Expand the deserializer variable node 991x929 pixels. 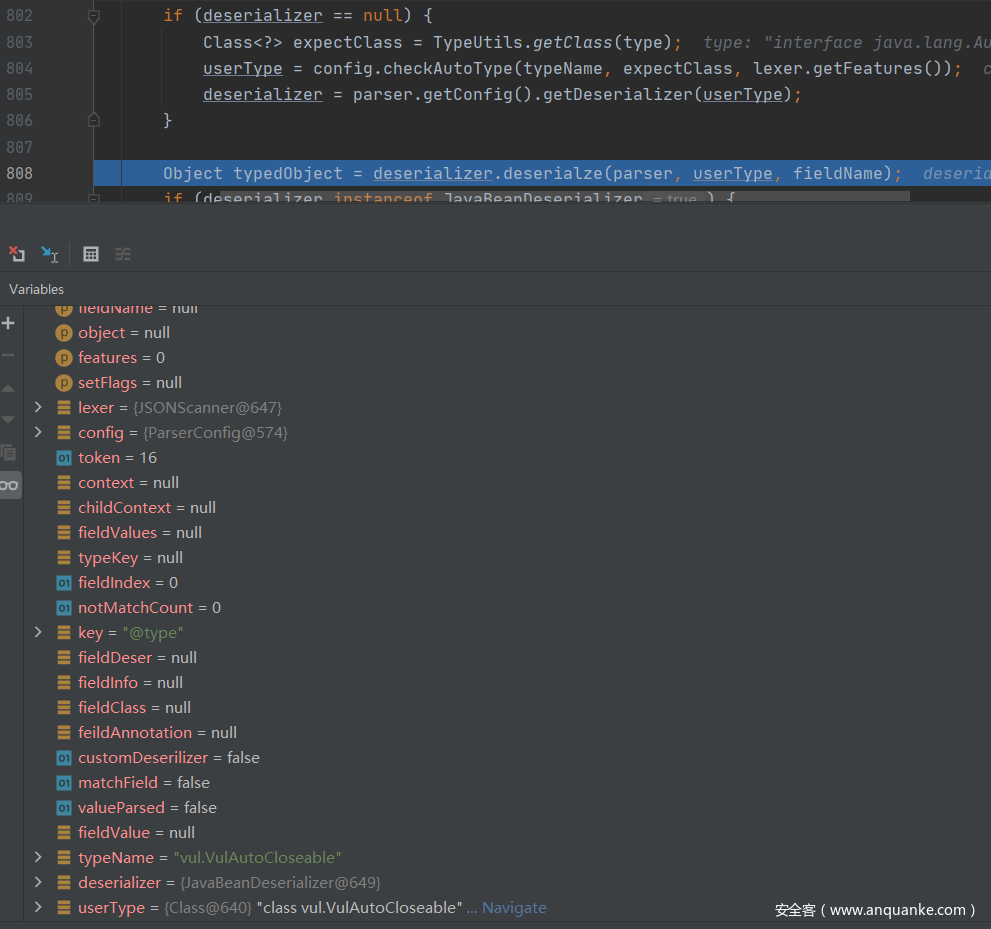click(x=38, y=883)
